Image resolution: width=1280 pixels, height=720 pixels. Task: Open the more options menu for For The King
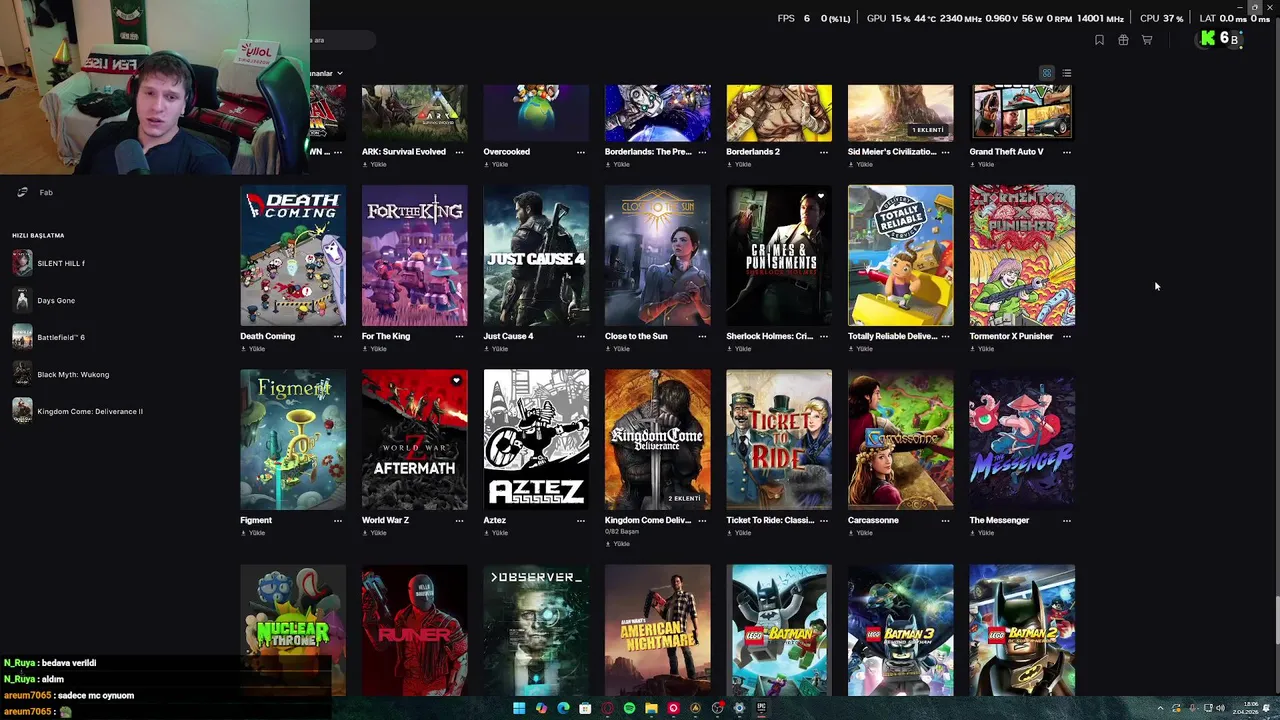coord(459,336)
